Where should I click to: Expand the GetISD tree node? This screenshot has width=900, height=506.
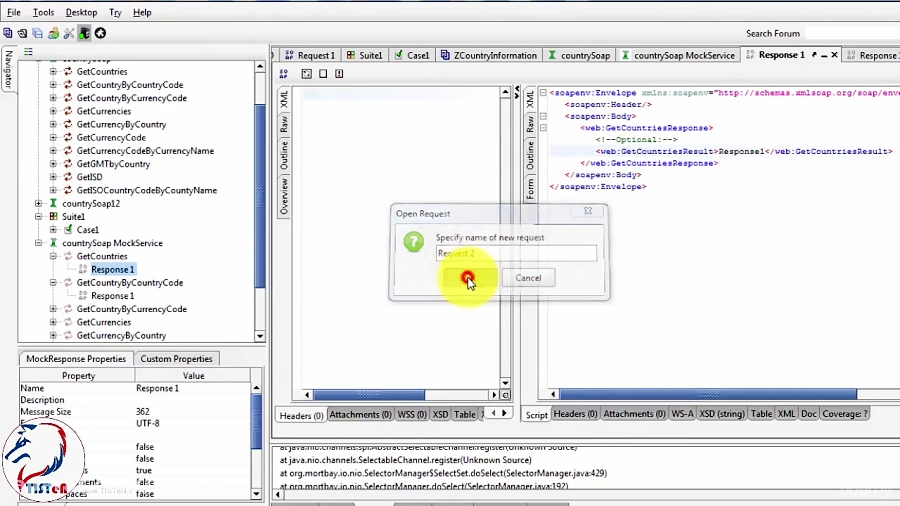53,177
